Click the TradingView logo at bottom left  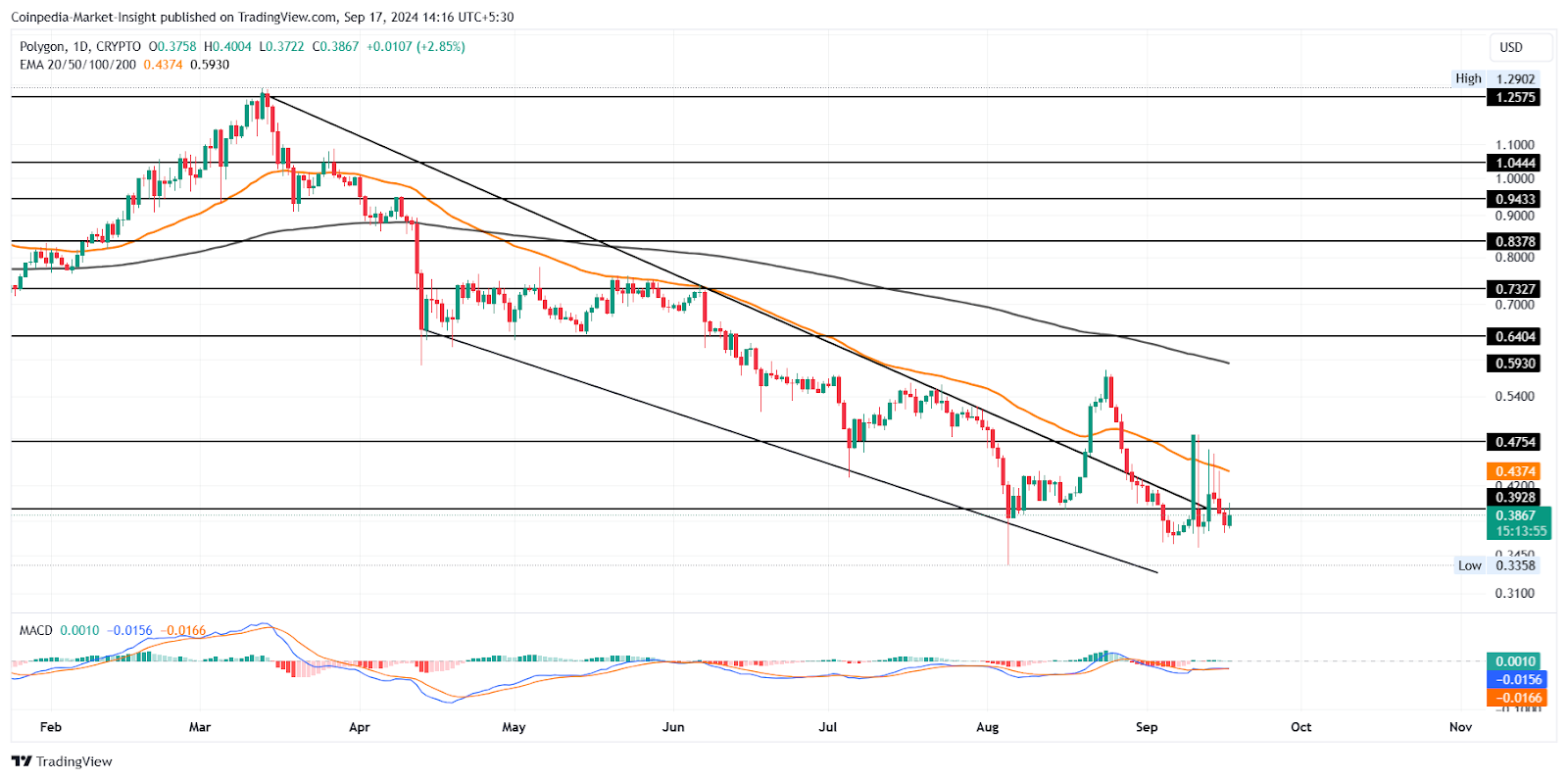[x=62, y=761]
